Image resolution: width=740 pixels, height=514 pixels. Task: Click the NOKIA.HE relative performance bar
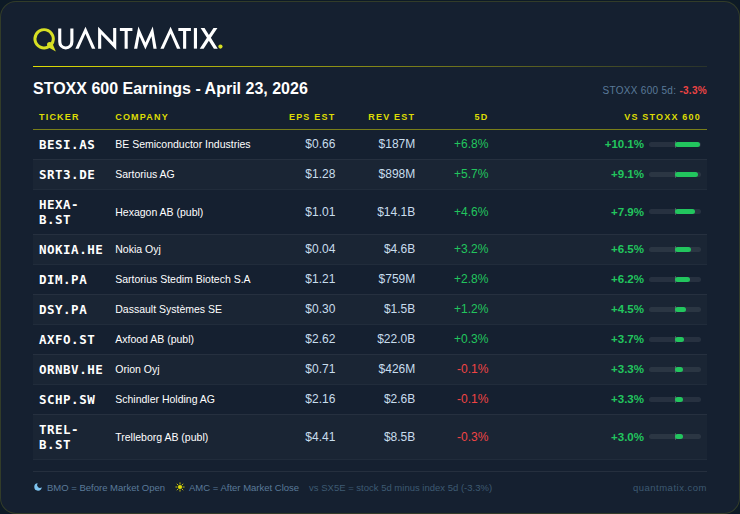[675, 249]
